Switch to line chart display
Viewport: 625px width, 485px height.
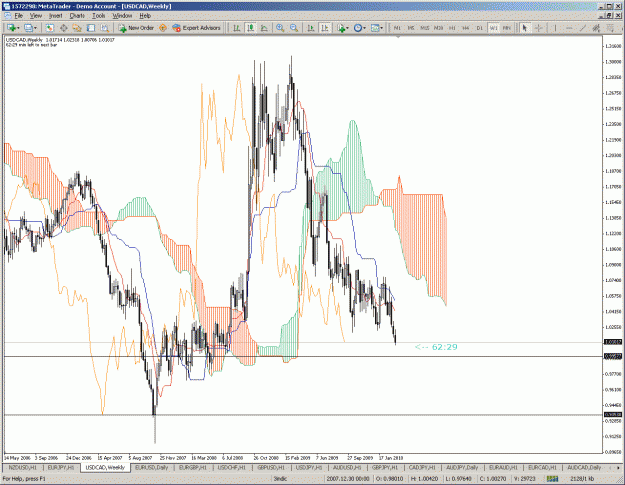264,28
